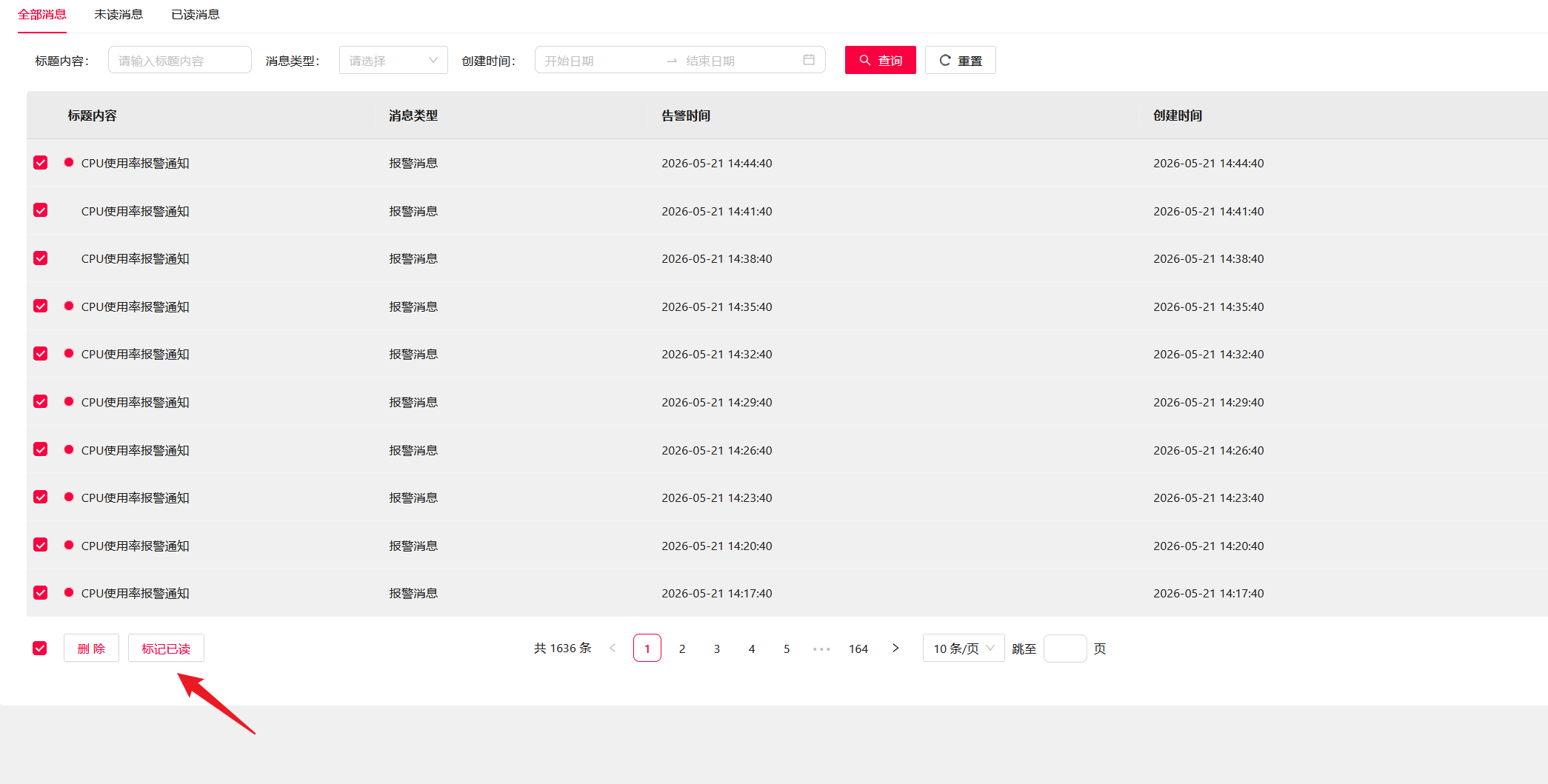The image size is (1548, 784).
Task: Click the 跳至 page number input
Action: pyautogui.click(x=1065, y=649)
